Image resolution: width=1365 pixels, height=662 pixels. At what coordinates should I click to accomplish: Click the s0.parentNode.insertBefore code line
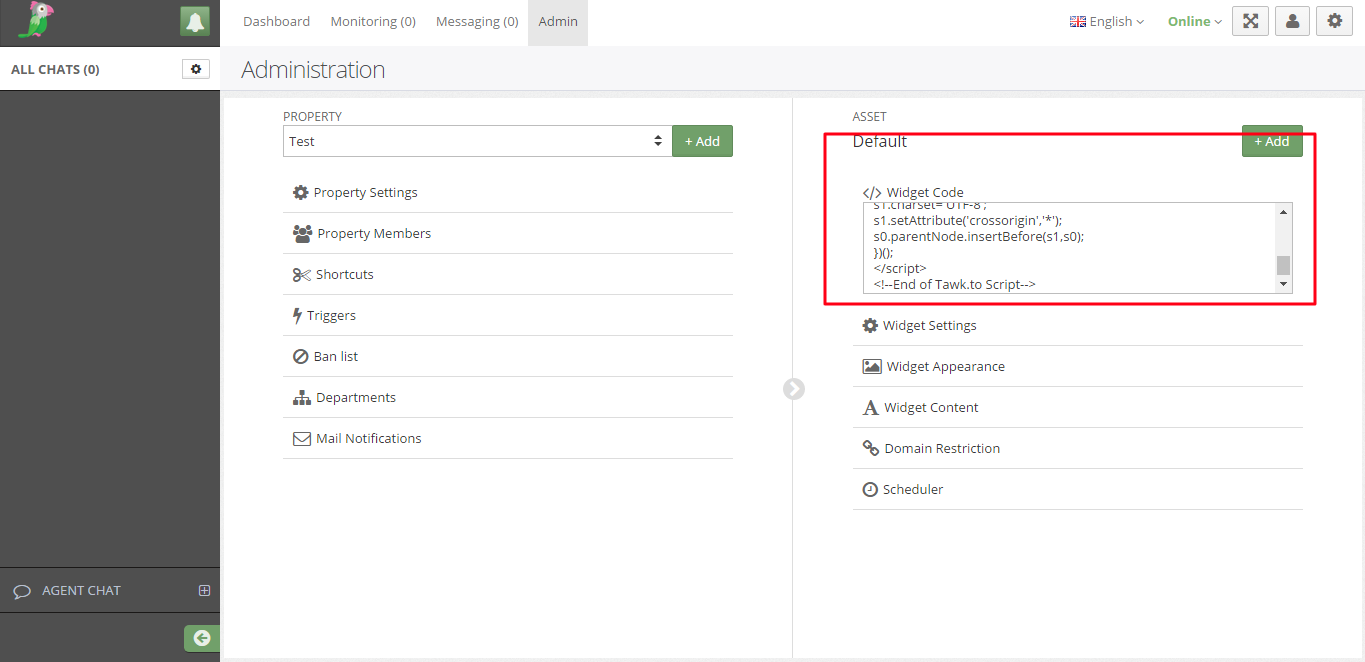[979, 237]
